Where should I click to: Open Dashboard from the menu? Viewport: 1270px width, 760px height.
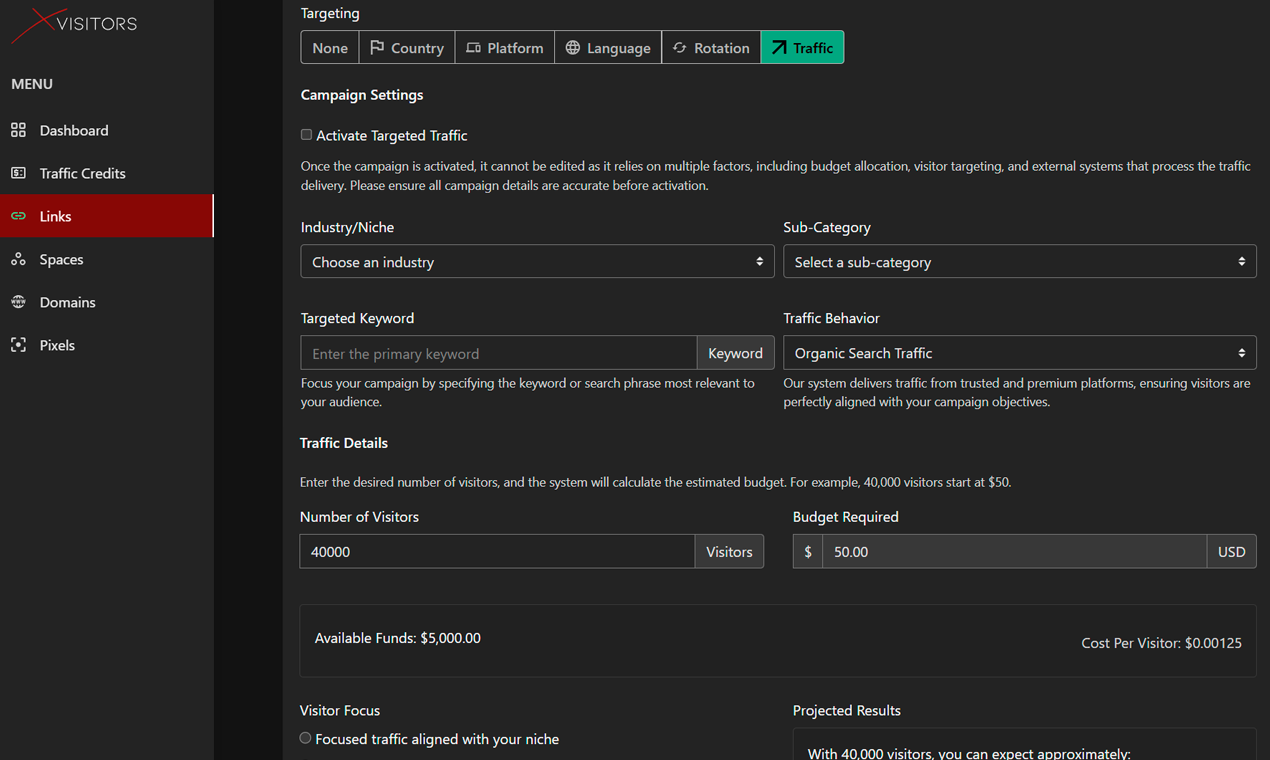click(x=107, y=130)
